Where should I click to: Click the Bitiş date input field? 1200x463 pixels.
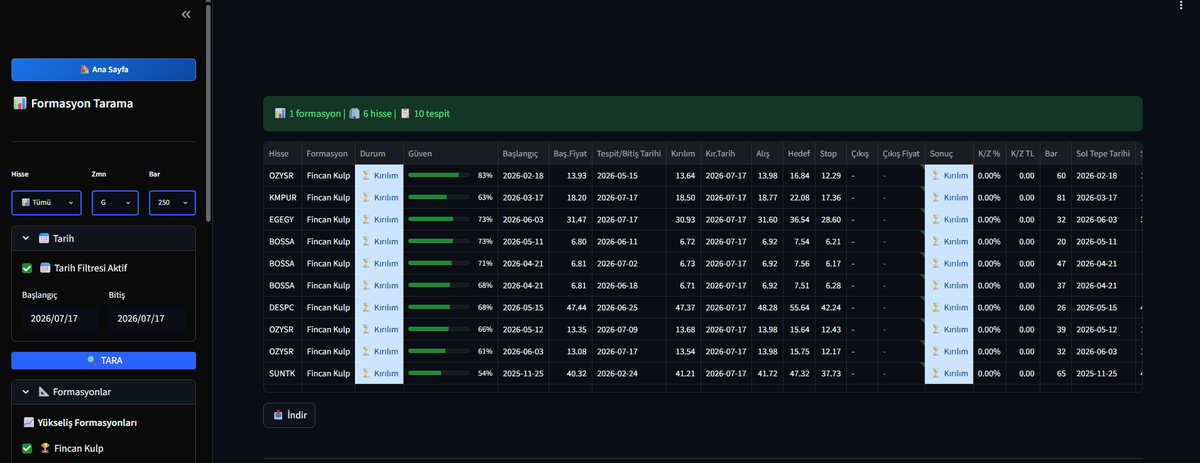(147, 318)
